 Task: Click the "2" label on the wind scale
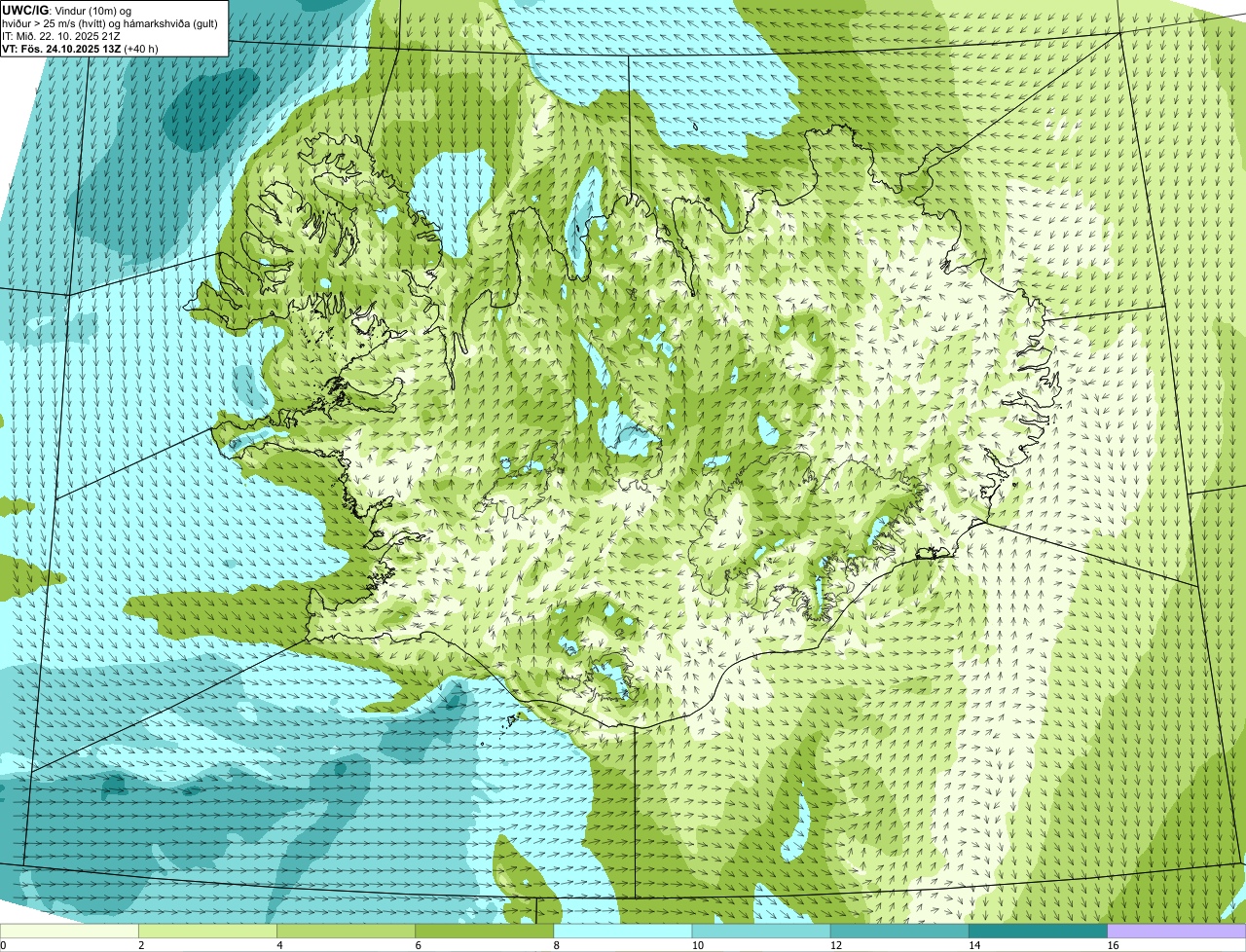click(x=141, y=945)
